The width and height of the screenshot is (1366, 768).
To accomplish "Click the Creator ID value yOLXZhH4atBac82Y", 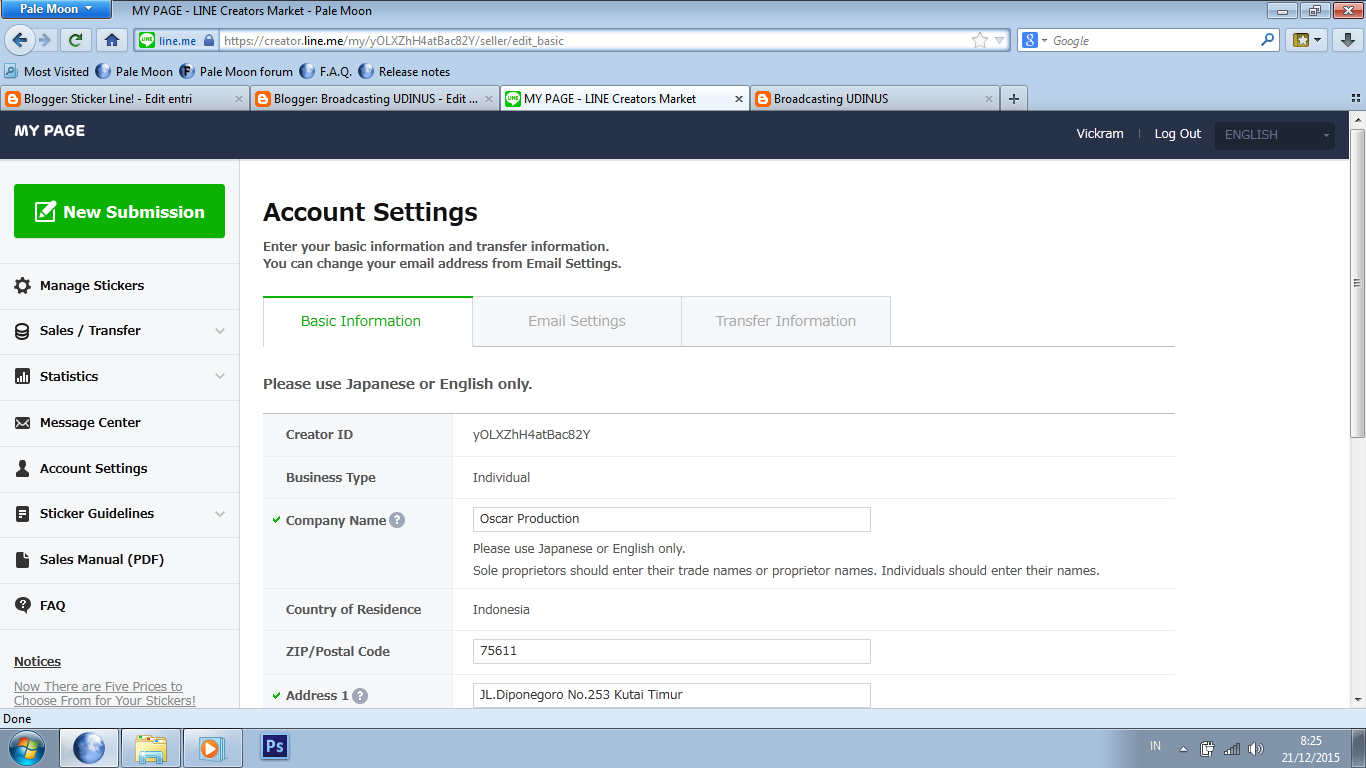I will [531, 435].
